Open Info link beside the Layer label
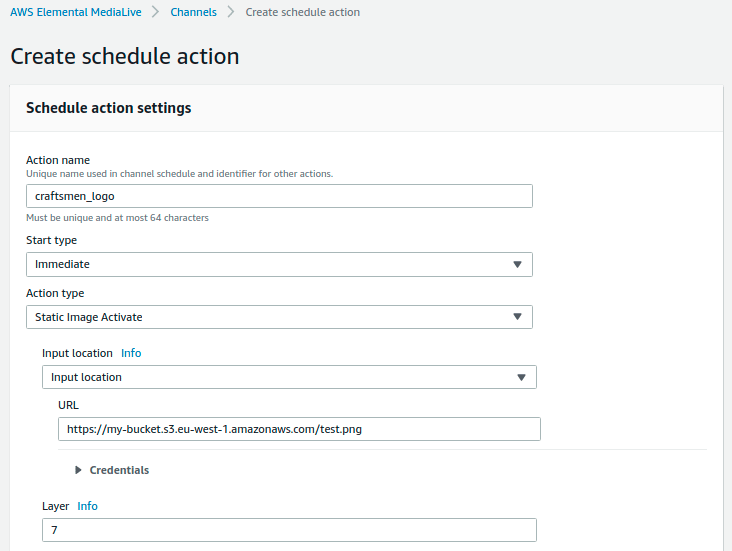The image size is (732, 551). coord(88,506)
